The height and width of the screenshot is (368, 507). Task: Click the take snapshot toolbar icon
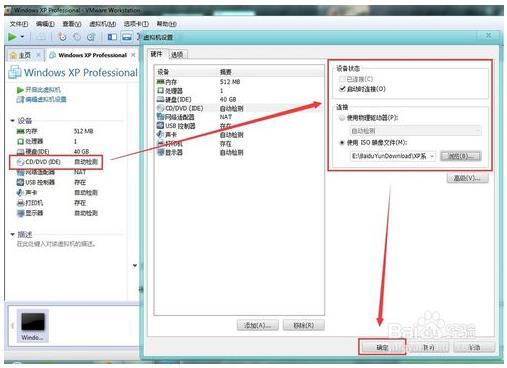pos(62,37)
